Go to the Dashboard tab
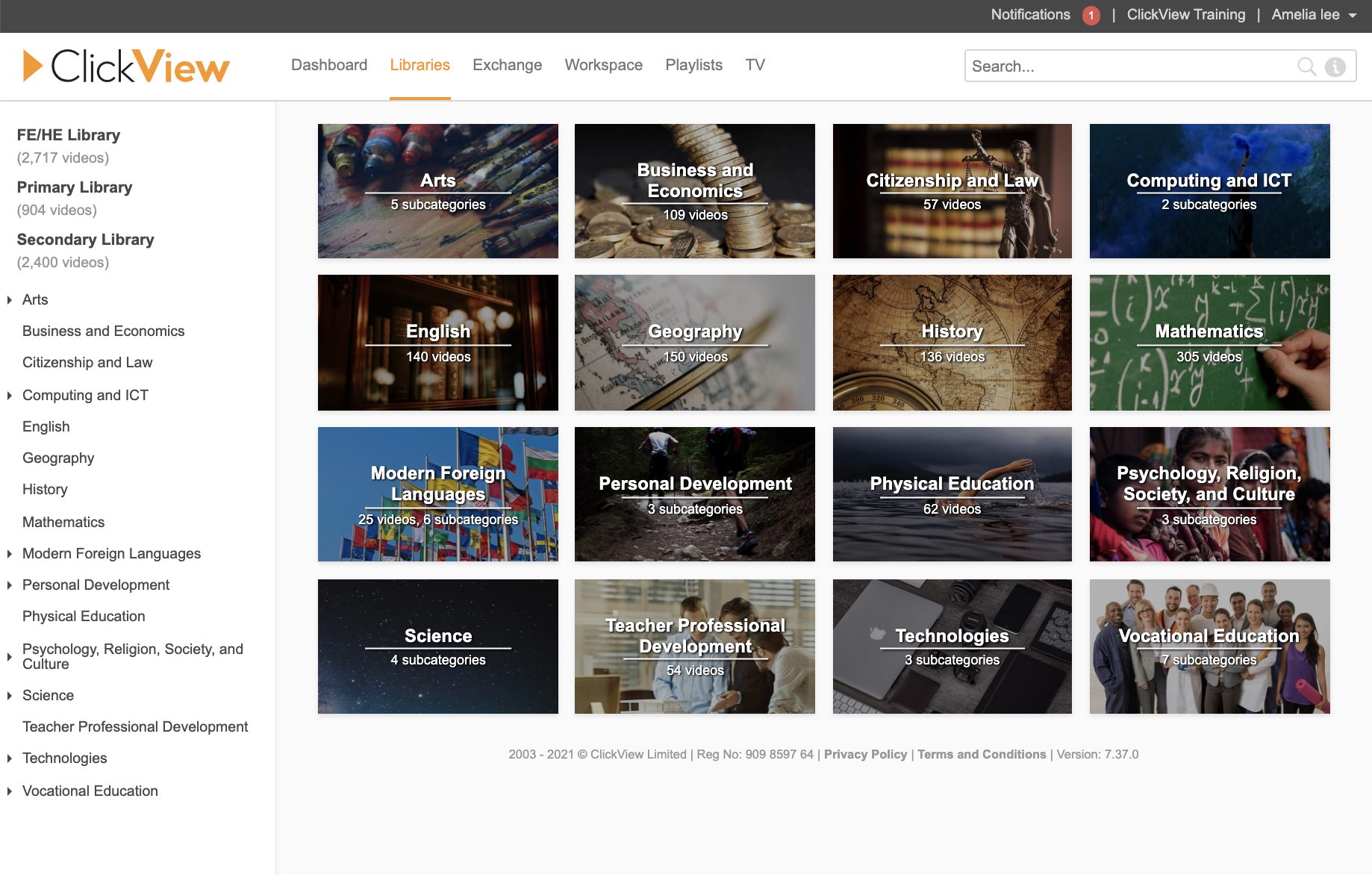 pos(329,65)
